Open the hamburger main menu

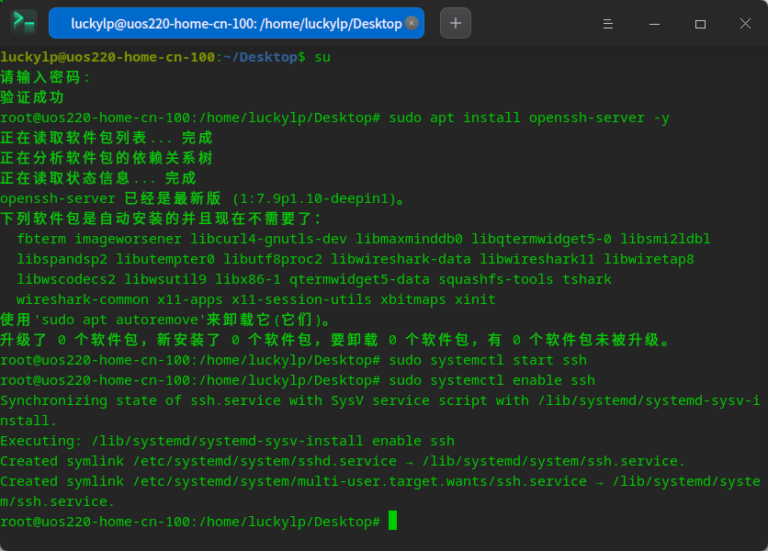609,23
